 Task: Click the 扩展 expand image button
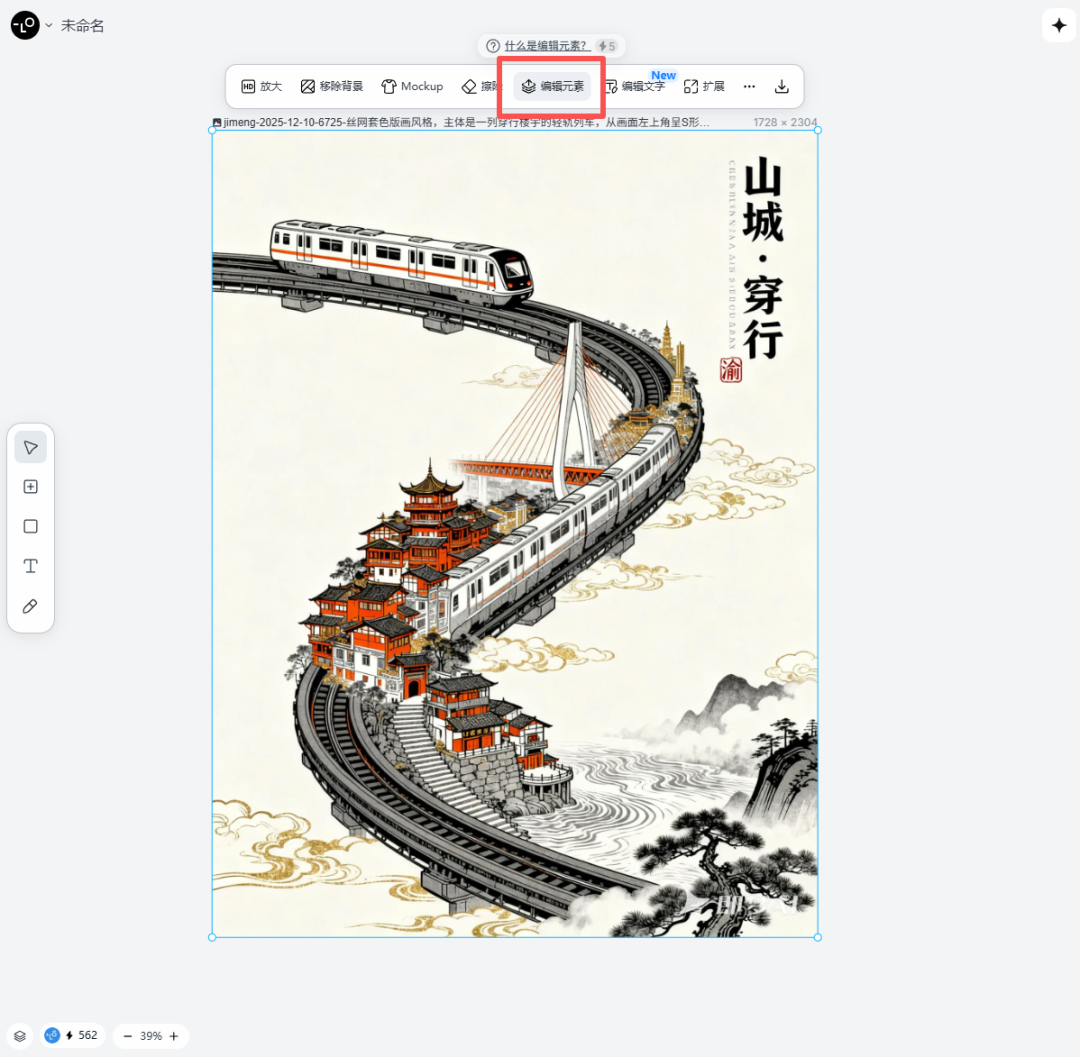coord(704,86)
